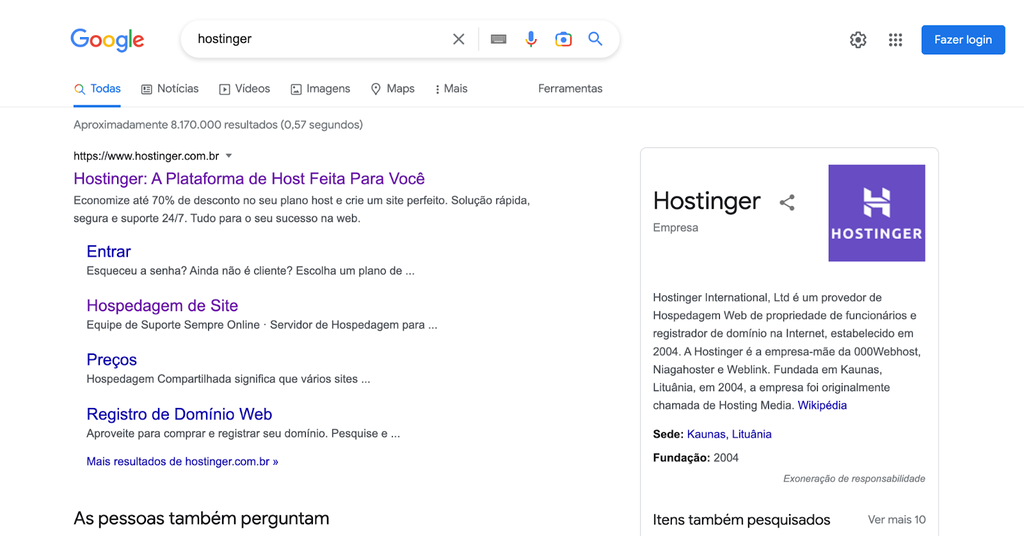Click Exoneração de responsabilidade
Viewport: 1024px width, 536px height.
pos(854,479)
